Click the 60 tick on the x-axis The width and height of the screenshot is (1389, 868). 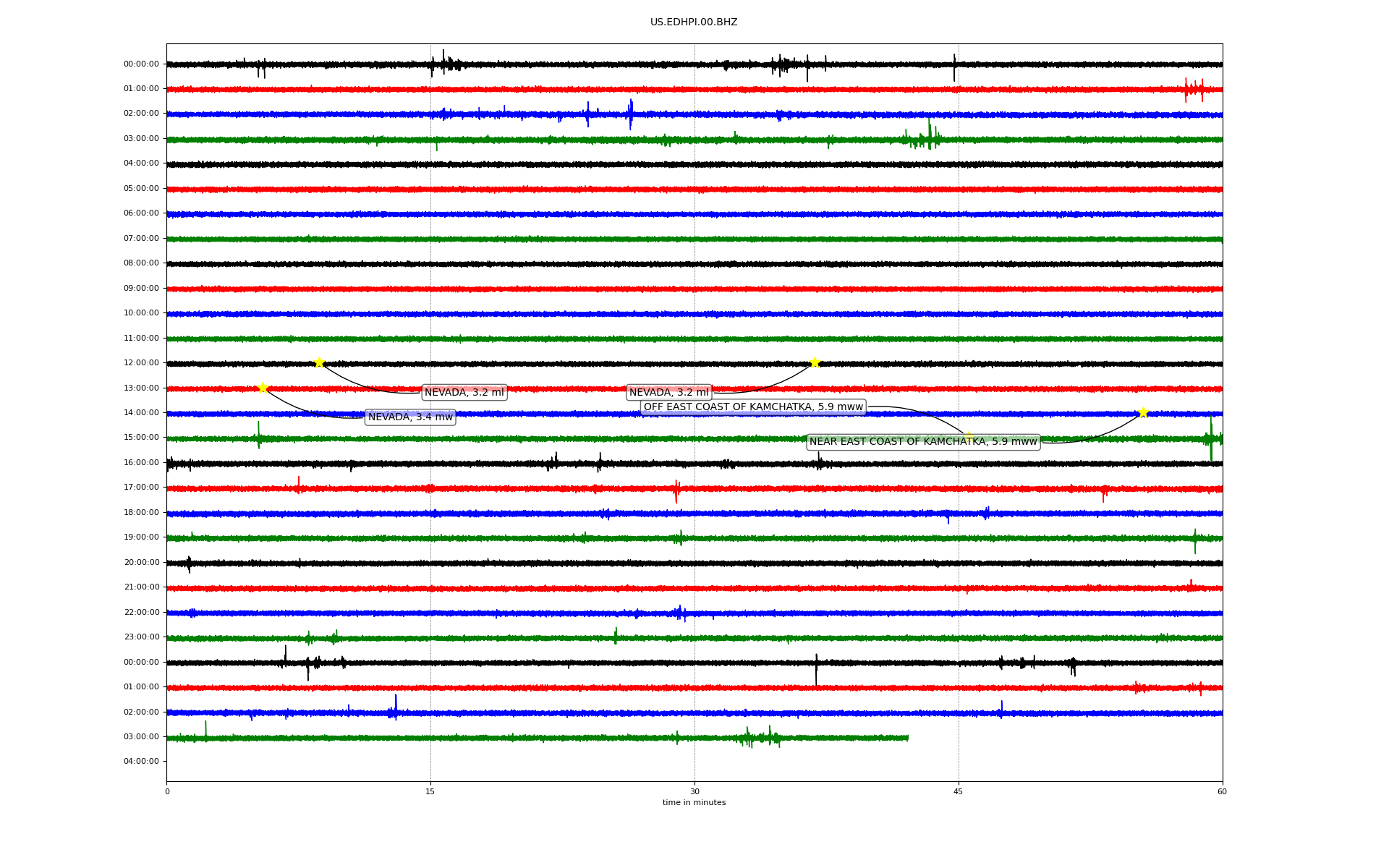(x=1222, y=791)
